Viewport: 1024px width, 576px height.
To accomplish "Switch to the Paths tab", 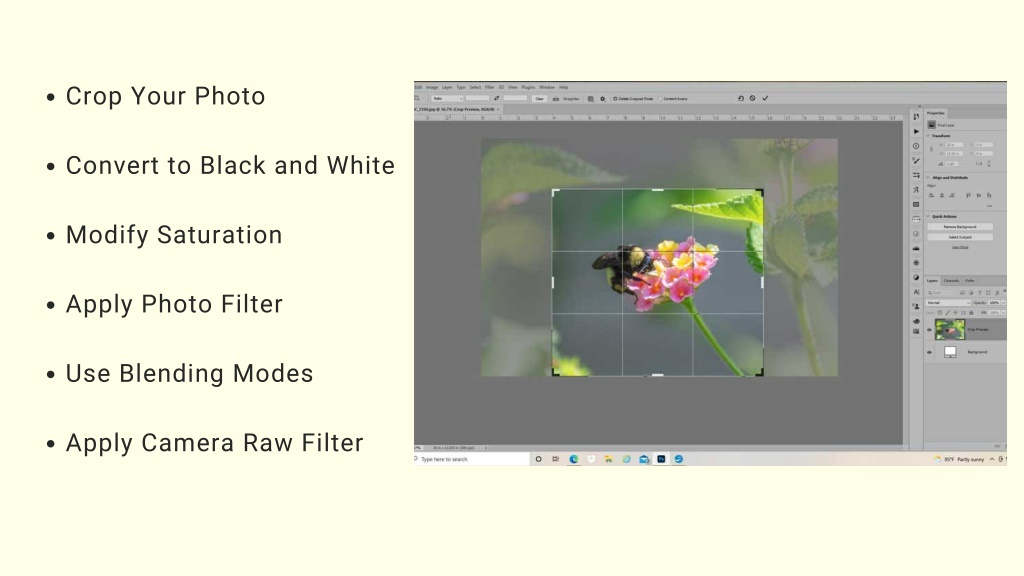I will 970,281.
